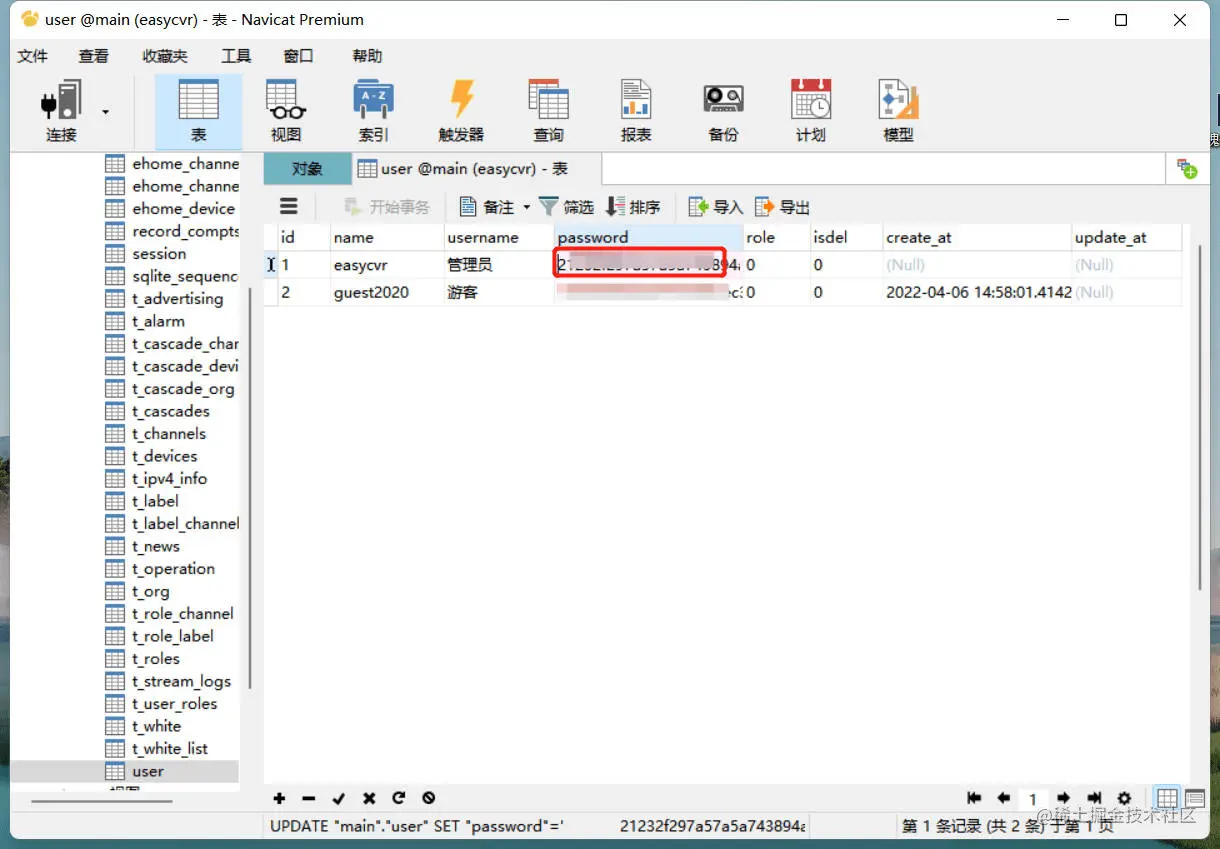Viewport: 1220px width, 849px height.
Task: Open the 文件 menu
Action: pyautogui.click(x=33, y=56)
